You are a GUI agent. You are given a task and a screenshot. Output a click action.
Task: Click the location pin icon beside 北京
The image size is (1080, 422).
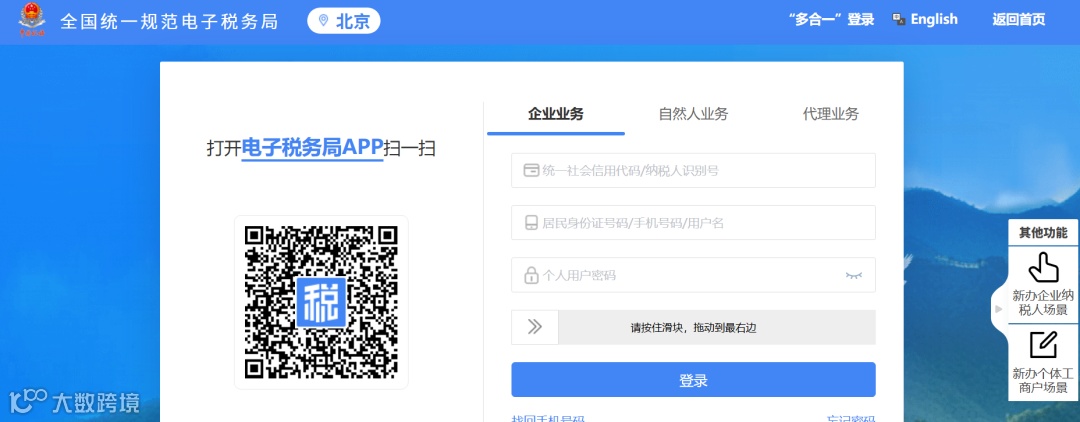[323, 21]
